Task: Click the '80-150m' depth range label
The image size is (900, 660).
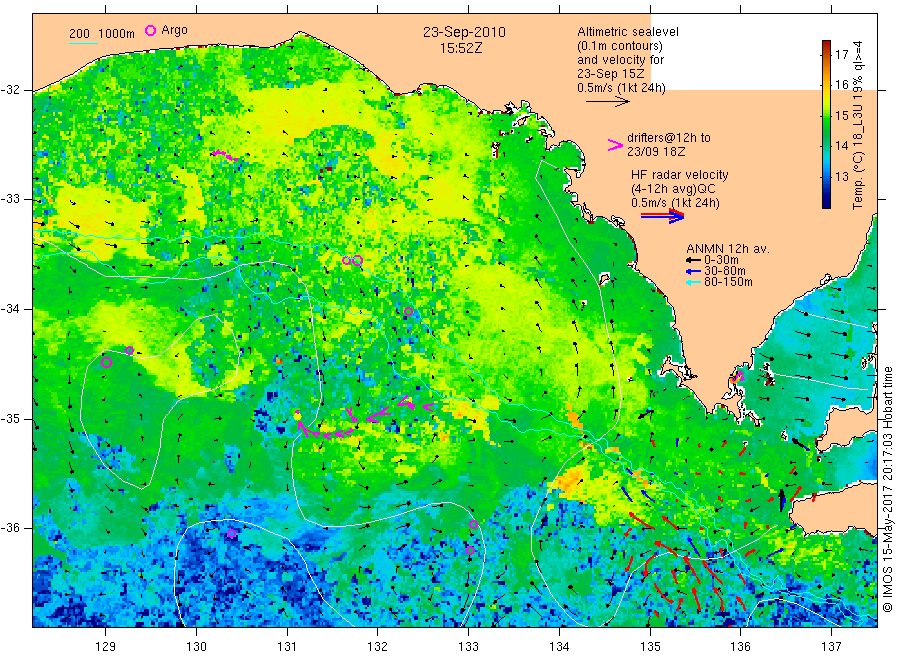Action: pos(728,282)
